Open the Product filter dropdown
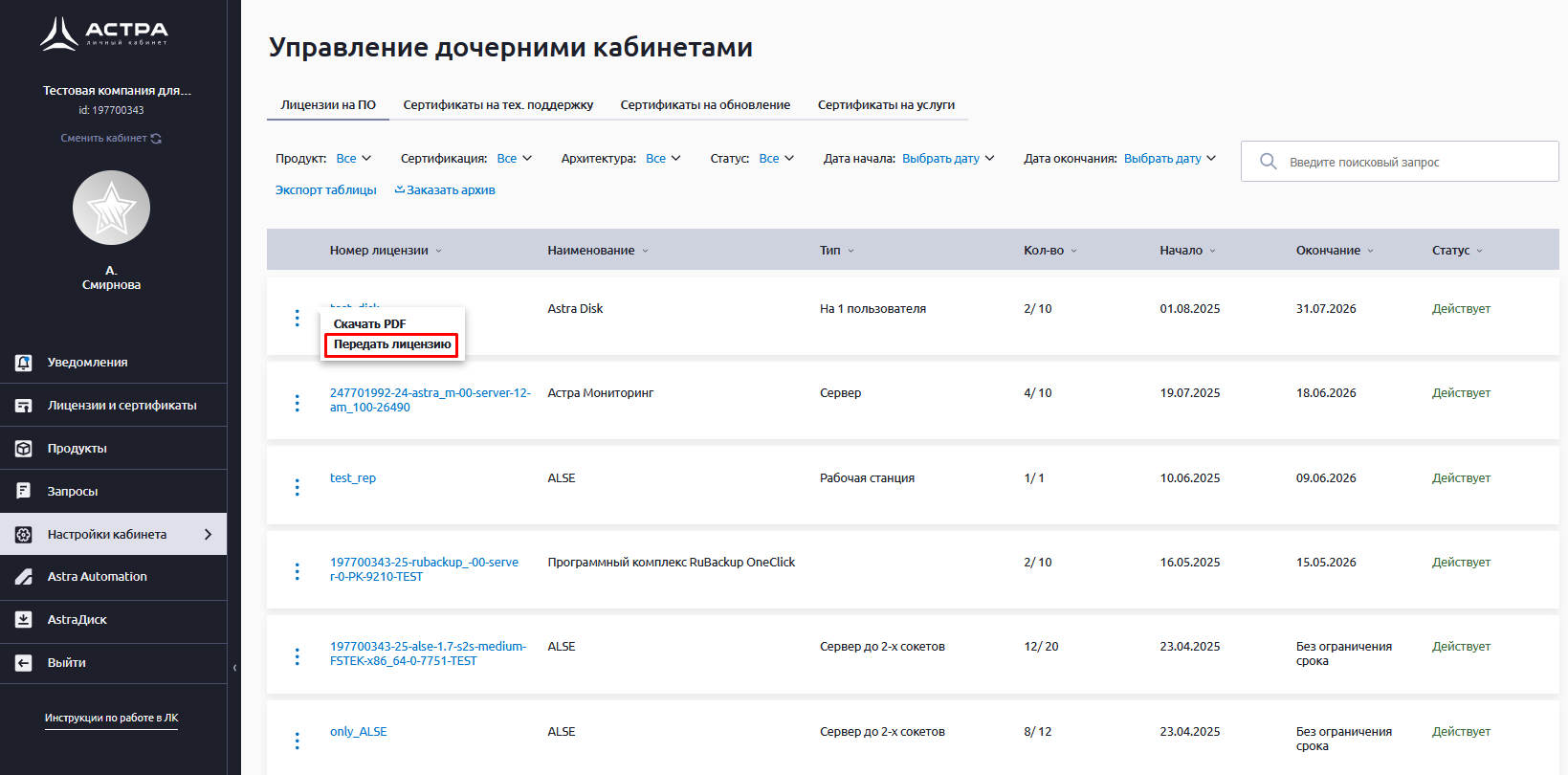1568x775 pixels. [x=353, y=159]
